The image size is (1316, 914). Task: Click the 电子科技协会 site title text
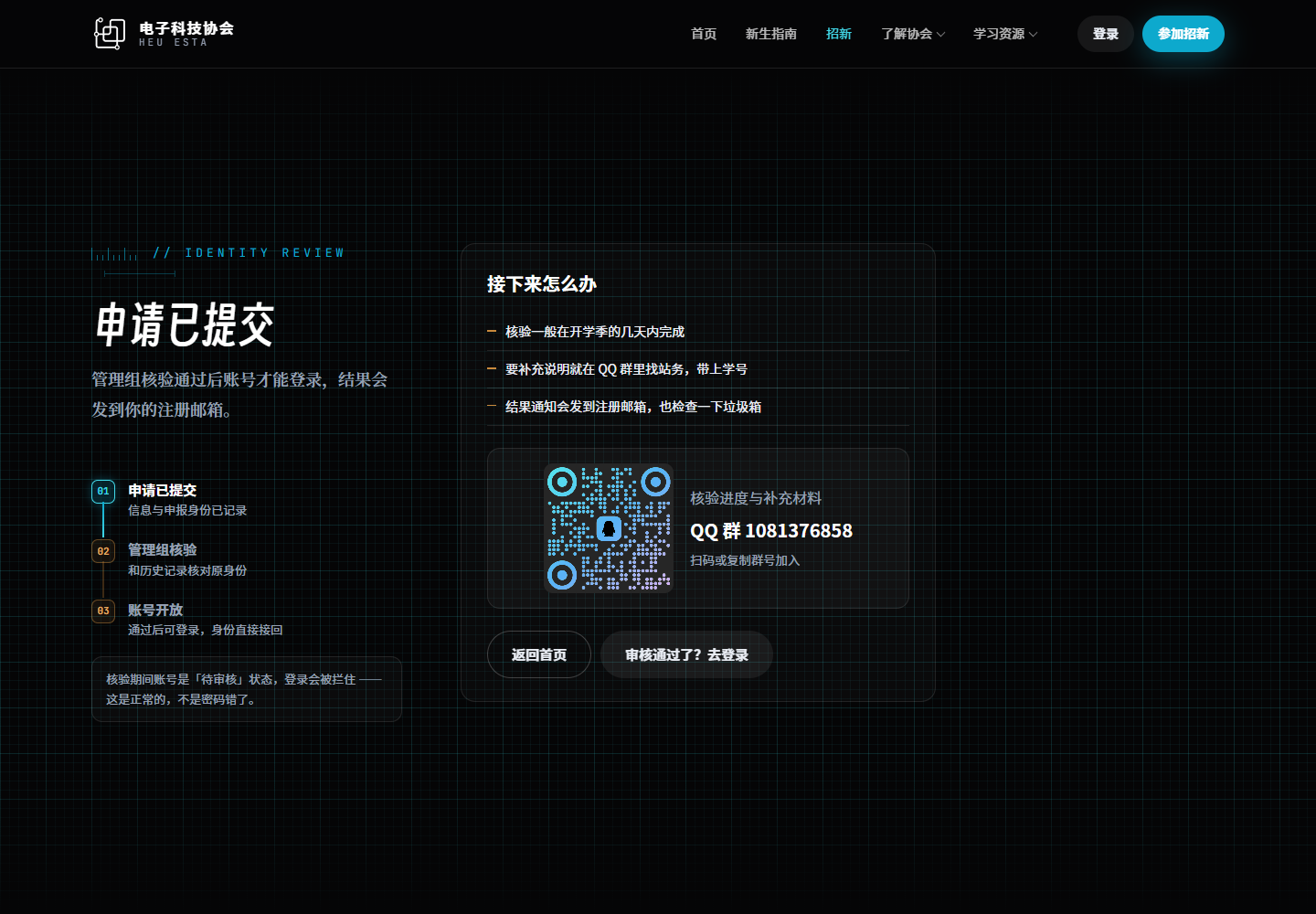click(186, 28)
